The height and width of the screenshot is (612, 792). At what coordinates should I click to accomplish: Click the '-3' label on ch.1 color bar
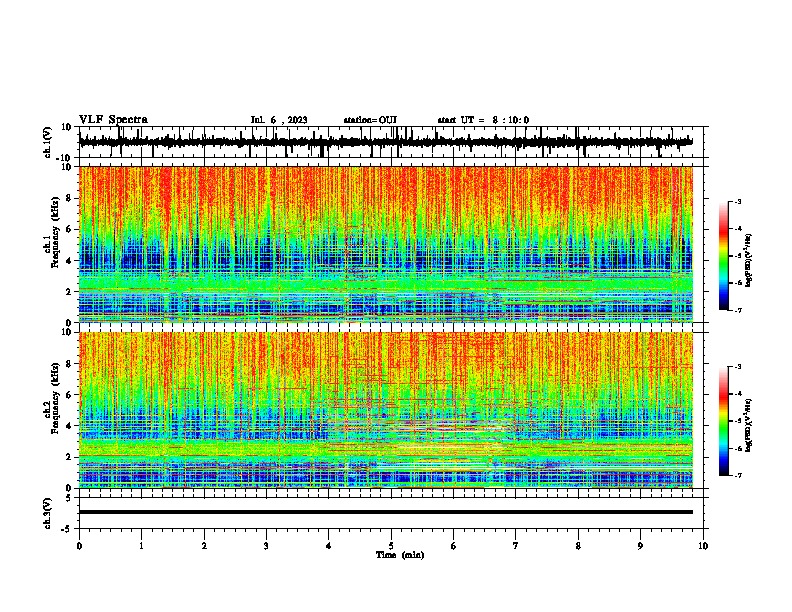click(738, 202)
